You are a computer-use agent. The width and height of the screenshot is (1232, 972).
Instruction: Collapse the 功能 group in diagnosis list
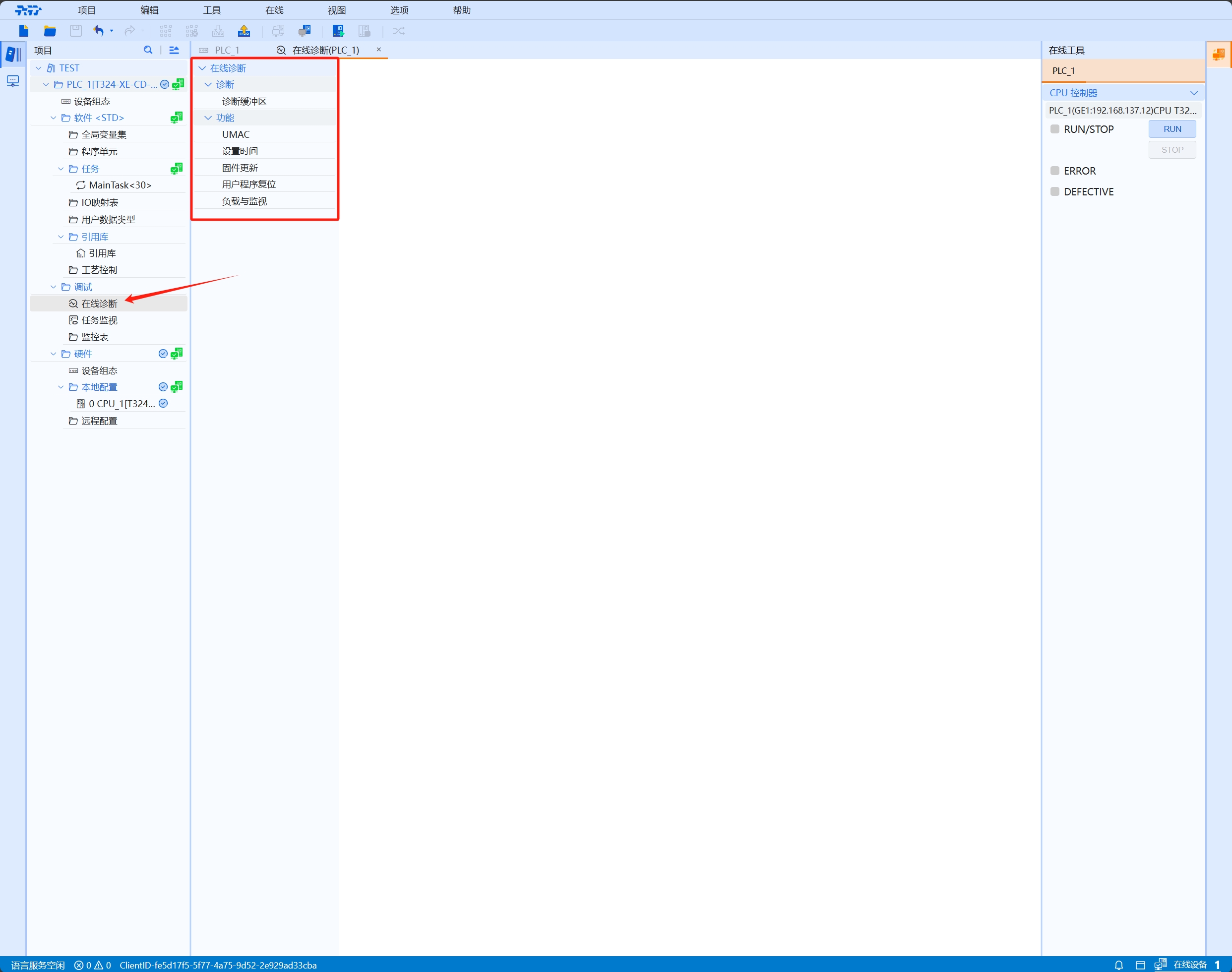click(208, 118)
